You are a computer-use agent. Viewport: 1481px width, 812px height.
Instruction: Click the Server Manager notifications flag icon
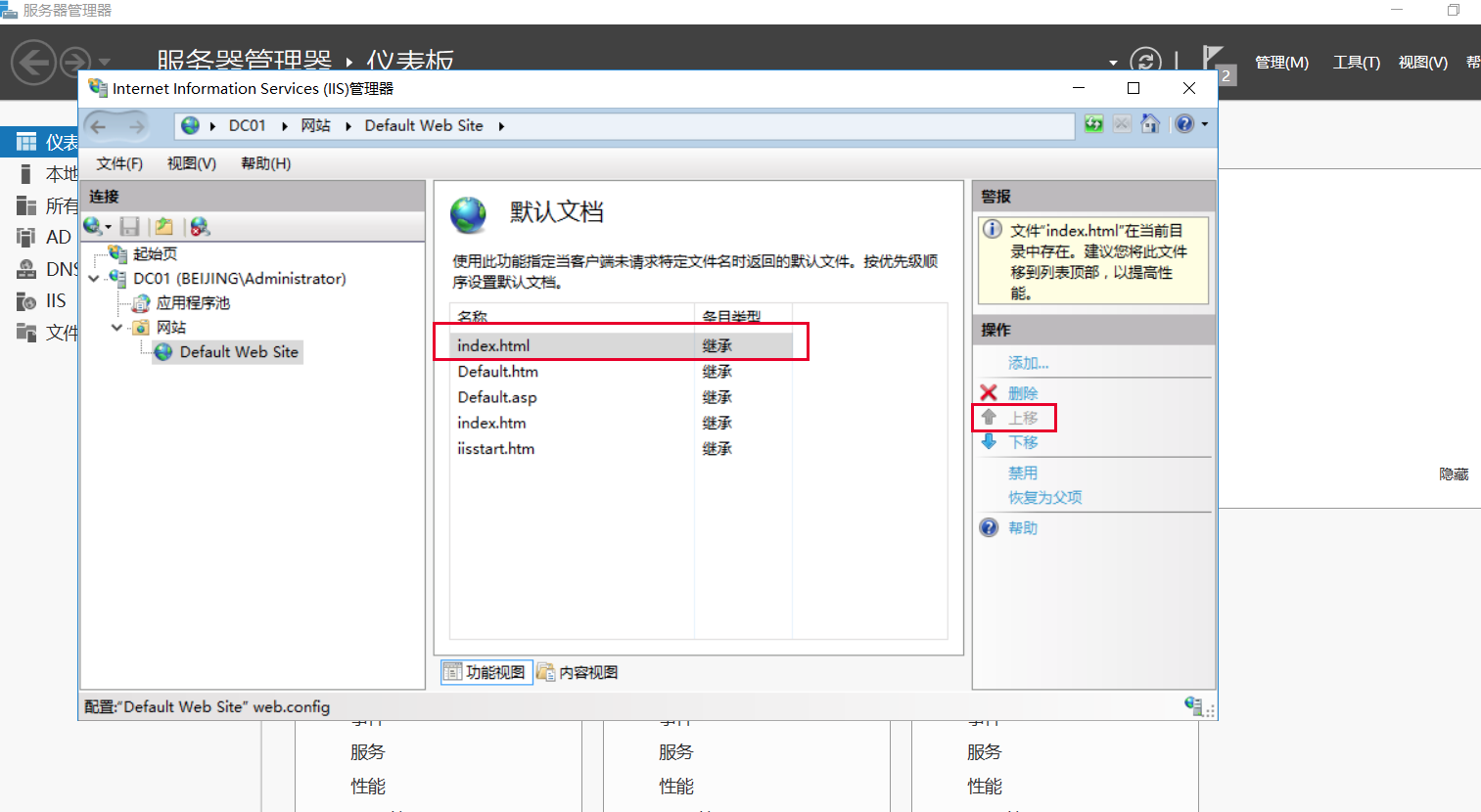coord(1213,59)
